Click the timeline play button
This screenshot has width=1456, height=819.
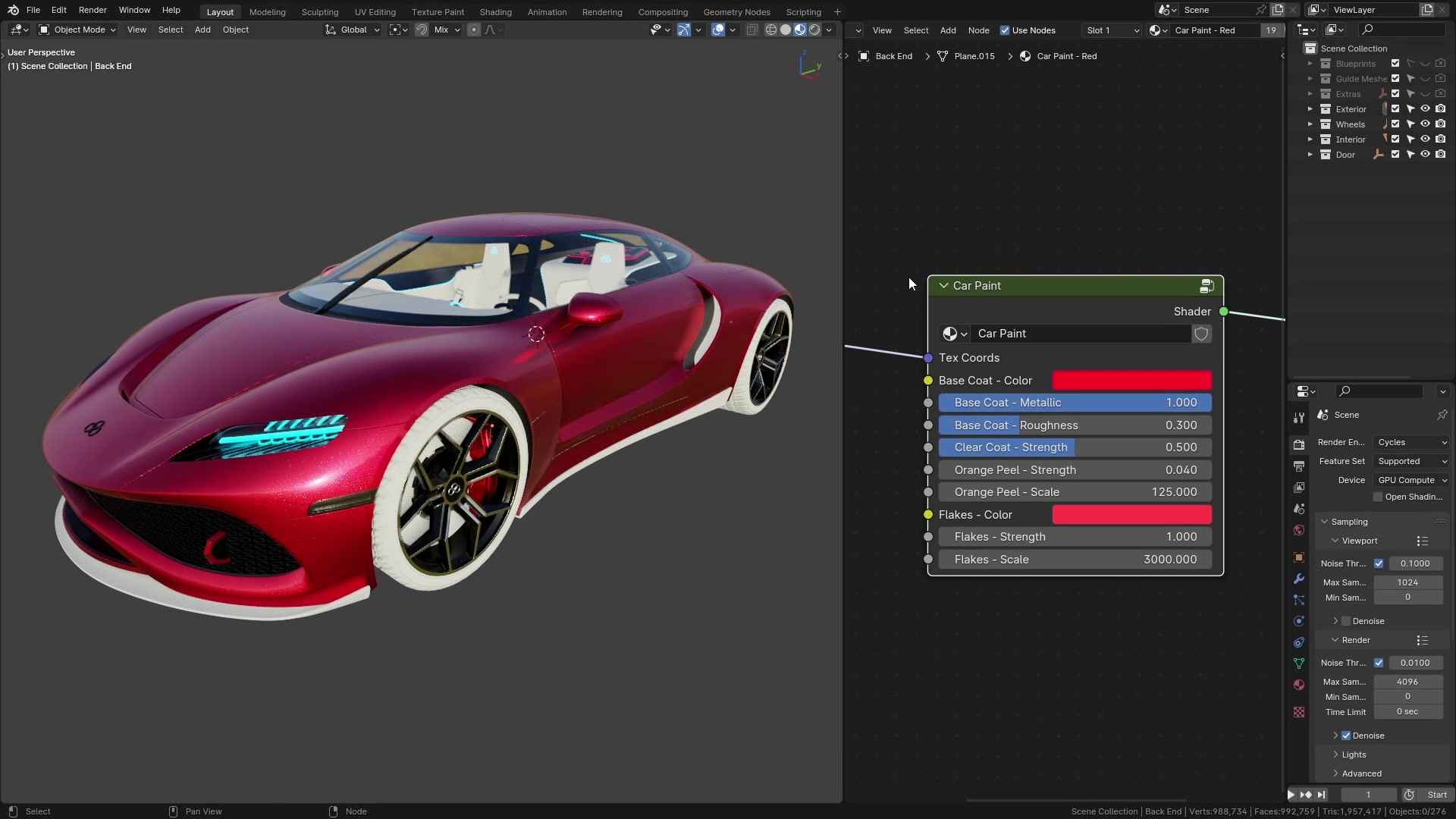click(x=1291, y=795)
